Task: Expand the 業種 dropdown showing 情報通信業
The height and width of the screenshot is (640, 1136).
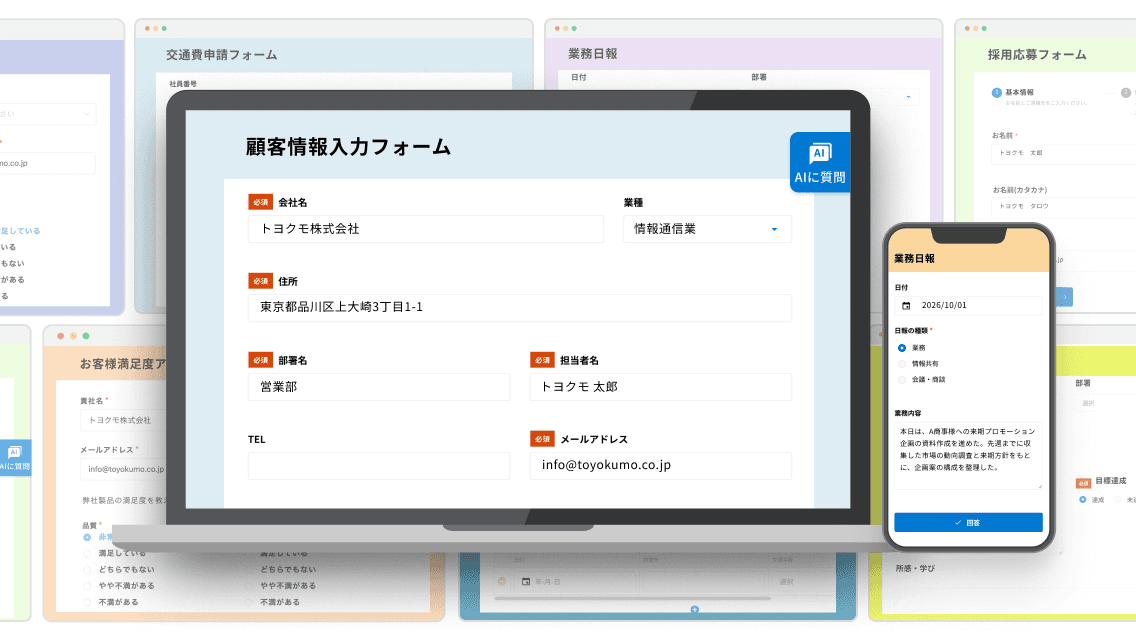Action: (707, 229)
